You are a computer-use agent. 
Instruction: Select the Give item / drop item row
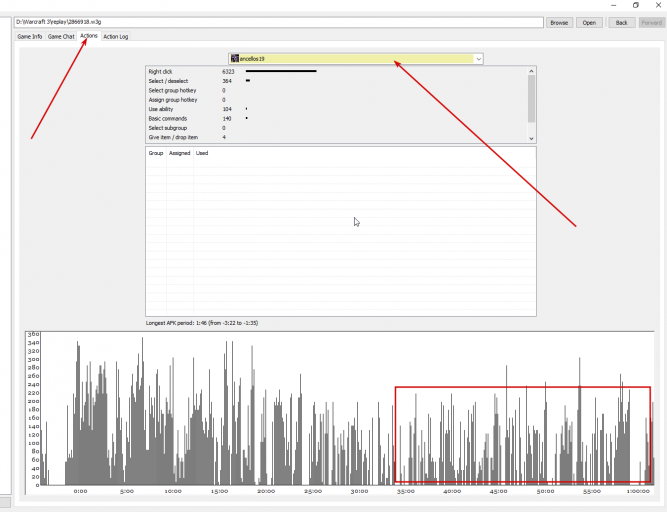[336, 137]
